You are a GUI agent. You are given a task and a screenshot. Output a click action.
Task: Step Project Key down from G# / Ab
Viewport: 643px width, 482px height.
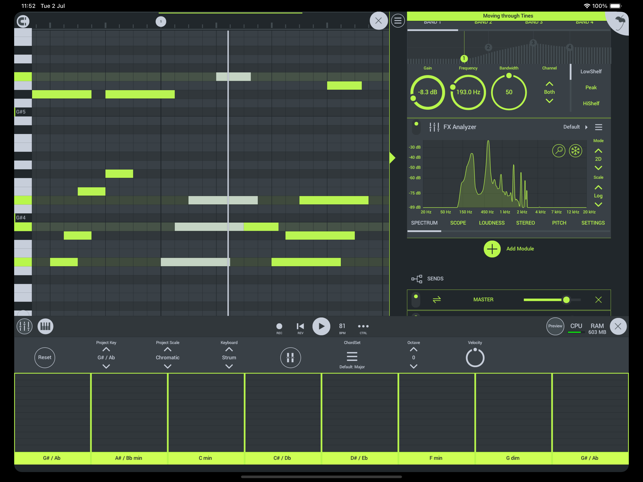[x=106, y=366]
